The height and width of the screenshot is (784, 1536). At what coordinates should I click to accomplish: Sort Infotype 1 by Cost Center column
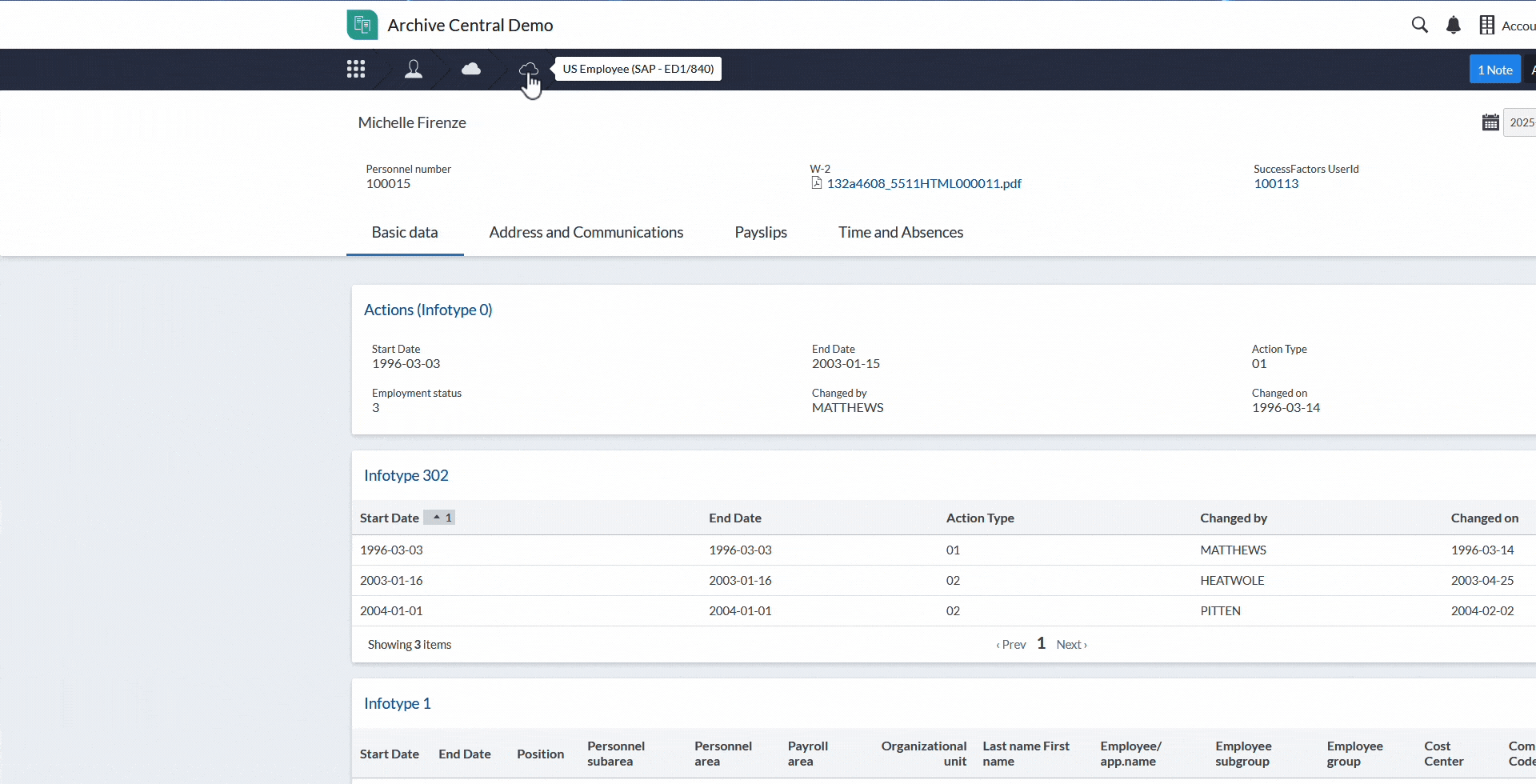tap(1444, 754)
